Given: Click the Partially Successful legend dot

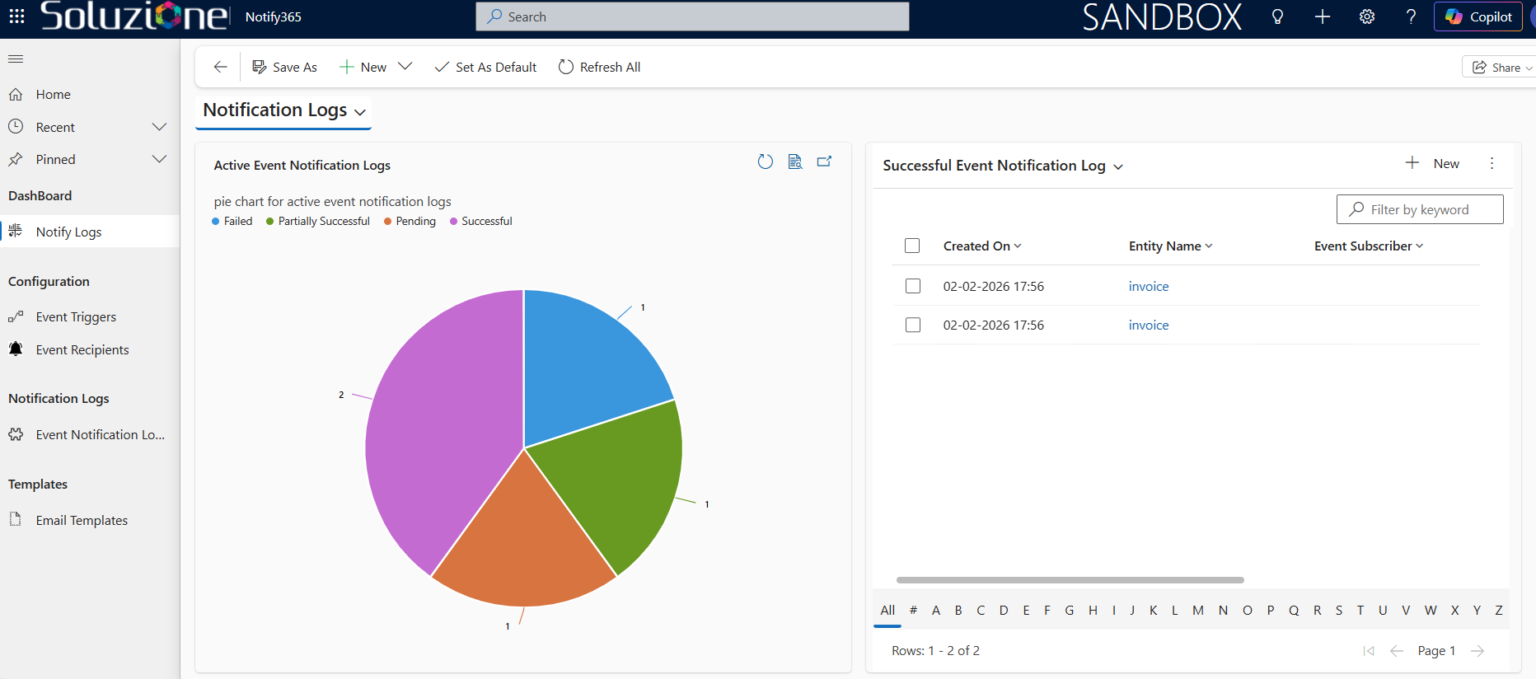Looking at the screenshot, I should point(270,221).
